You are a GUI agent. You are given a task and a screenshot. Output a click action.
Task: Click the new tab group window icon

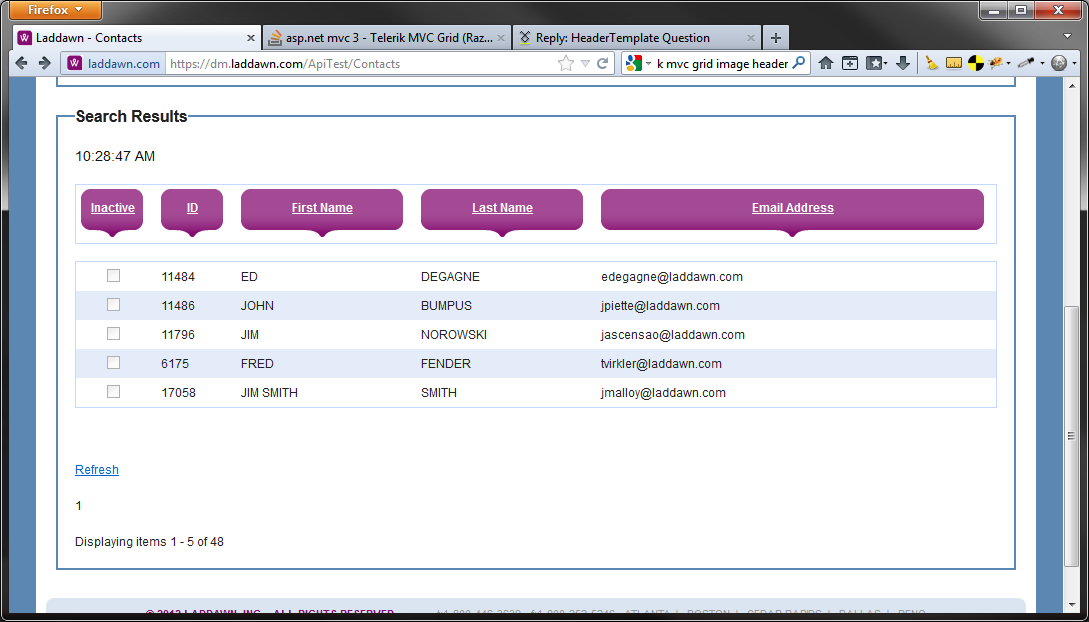850,63
